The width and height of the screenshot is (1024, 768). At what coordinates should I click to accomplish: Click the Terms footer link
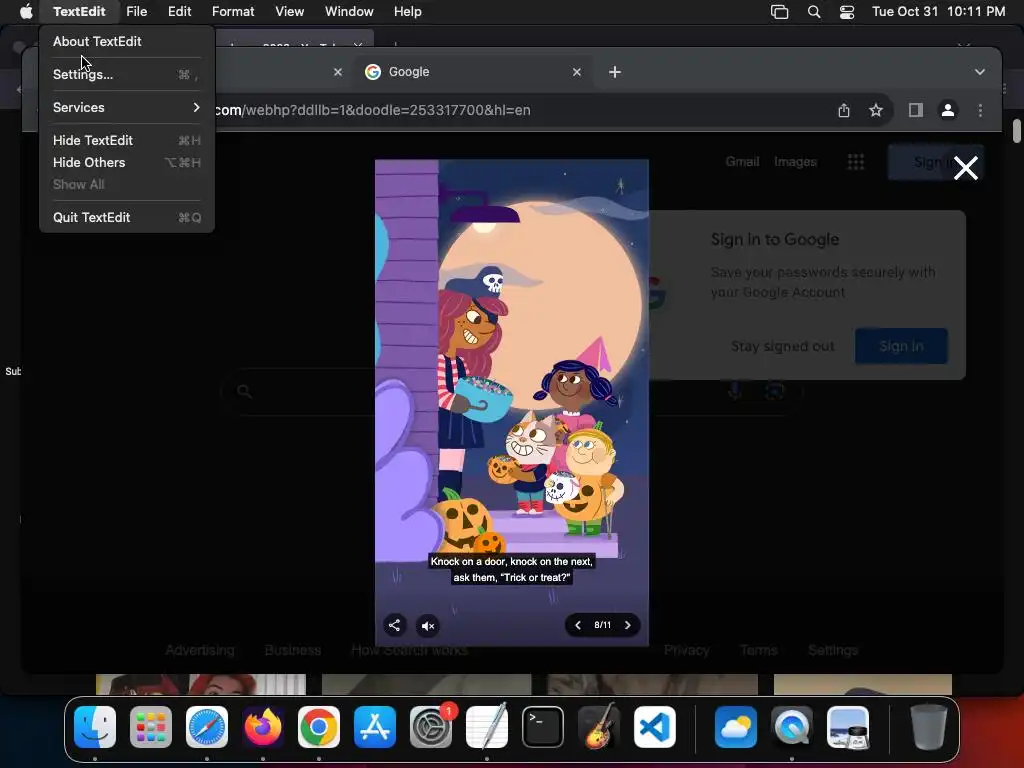(758, 650)
